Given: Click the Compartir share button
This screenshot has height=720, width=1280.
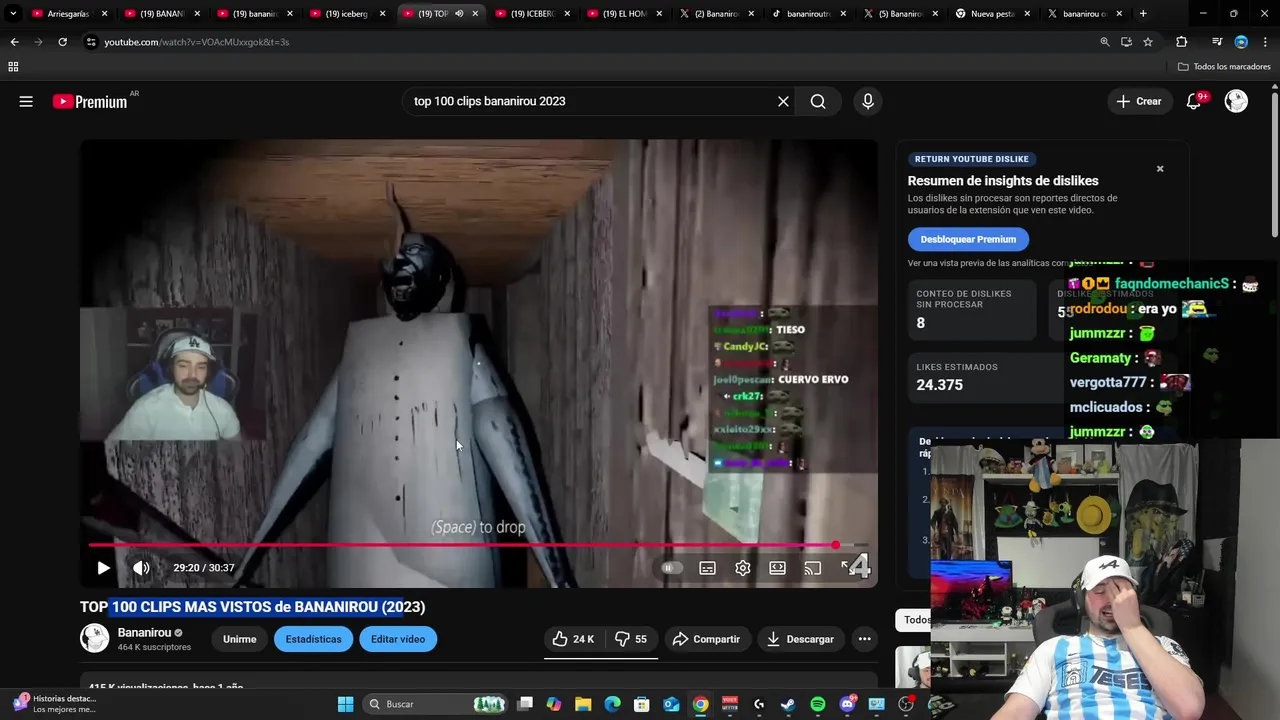Looking at the screenshot, I should 706,639.
